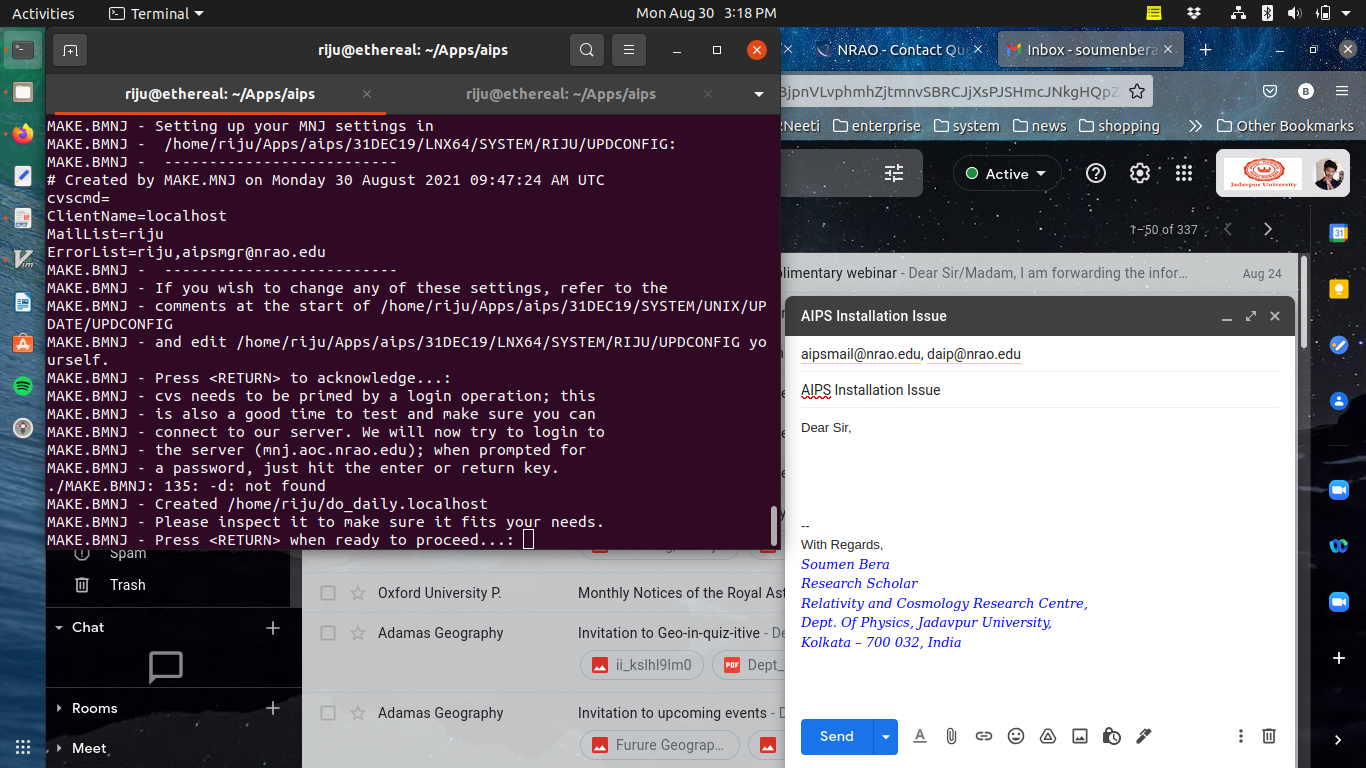This screenshot has height=768, width=1366.
Task: Tick checkbox for Oxford University P. email
Action: point(328,593)
